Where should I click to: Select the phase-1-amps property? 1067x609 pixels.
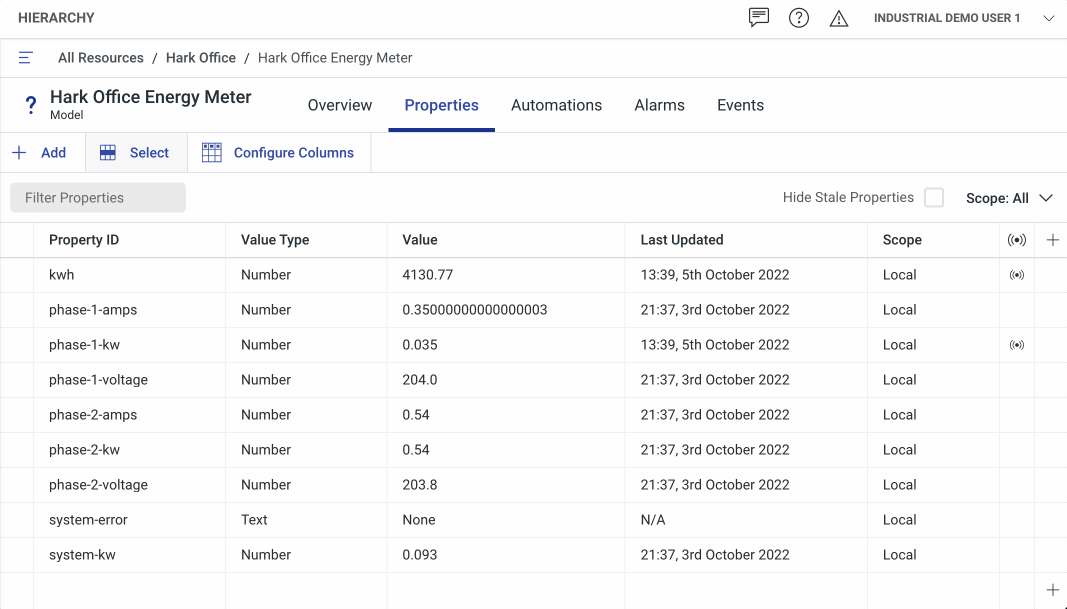93,310
